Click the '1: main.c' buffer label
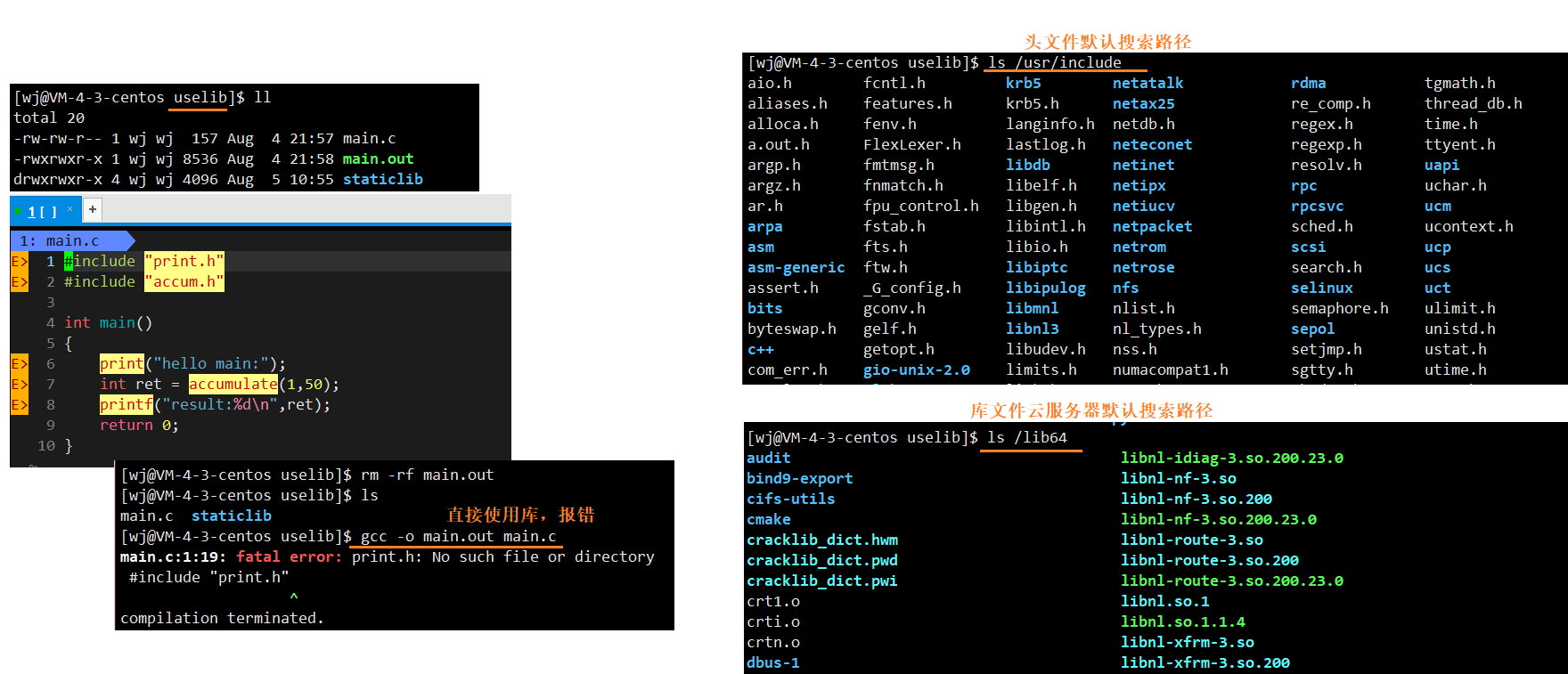 [x=72, y=240]
